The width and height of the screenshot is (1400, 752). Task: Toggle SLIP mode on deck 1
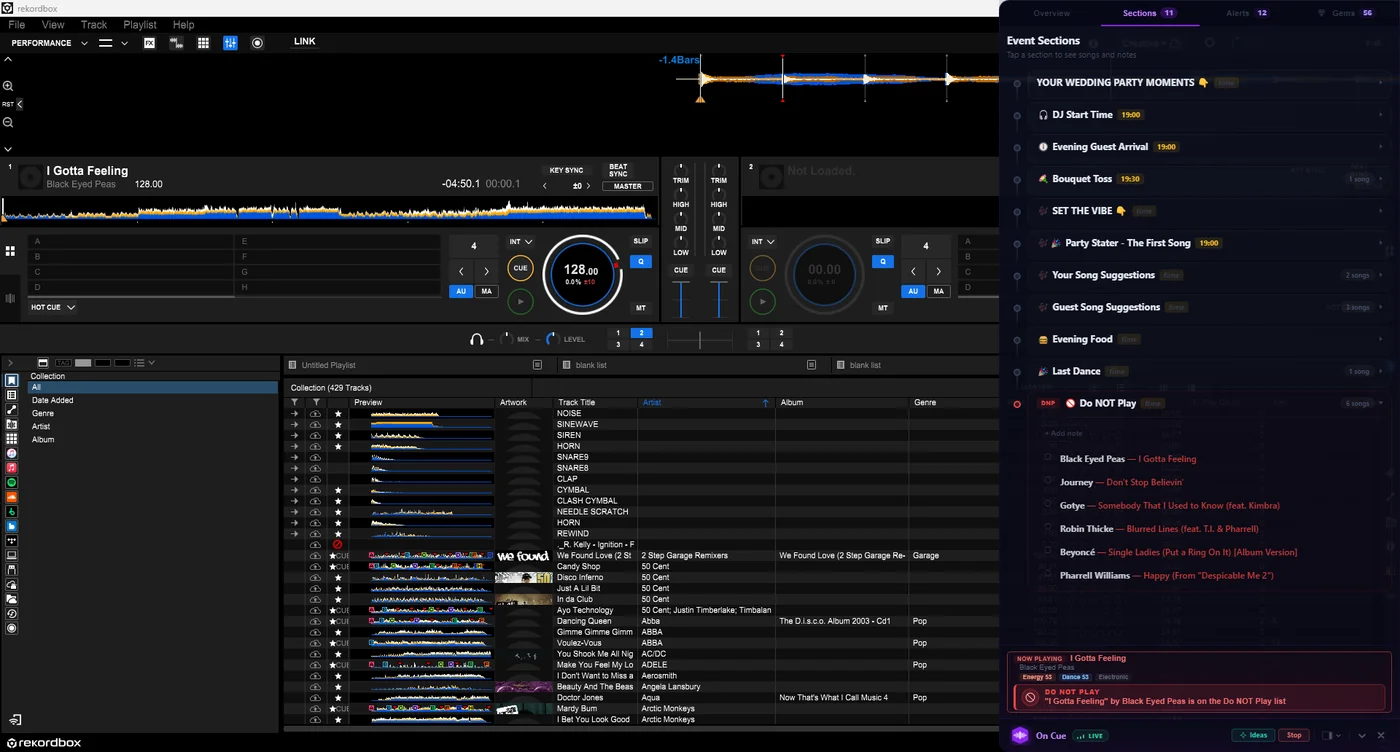641,241
